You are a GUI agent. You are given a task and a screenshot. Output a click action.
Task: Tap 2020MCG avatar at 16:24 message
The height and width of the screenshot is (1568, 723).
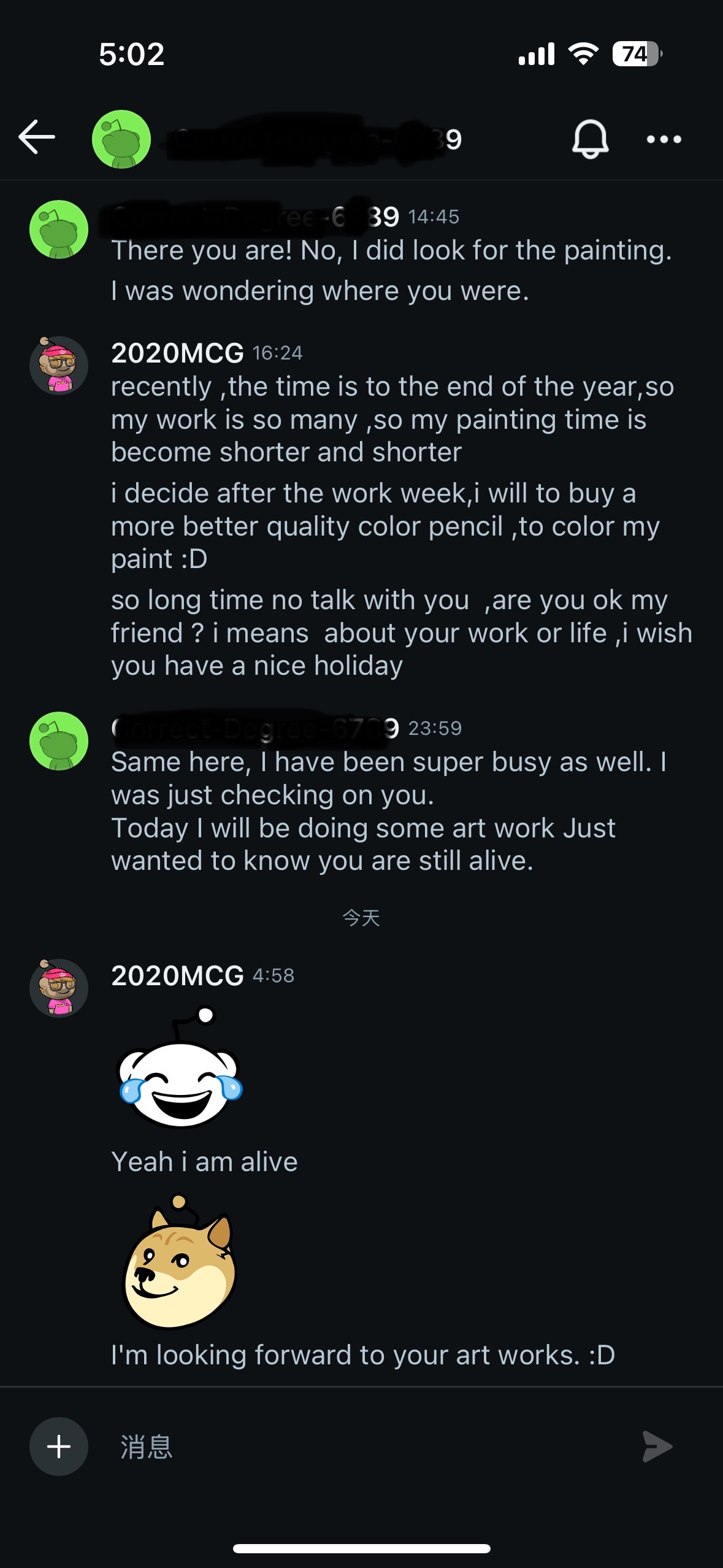[x=59, y=366]
